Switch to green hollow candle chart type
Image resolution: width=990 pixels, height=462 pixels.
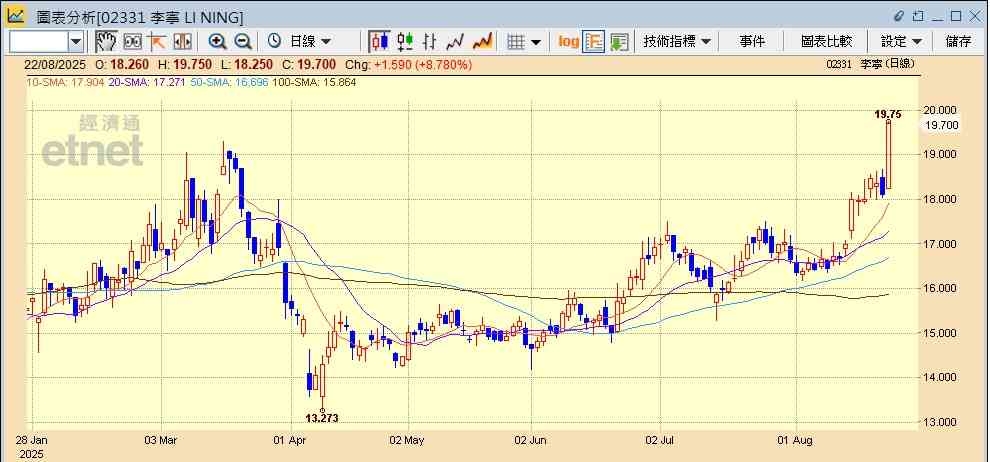point(405,42)
